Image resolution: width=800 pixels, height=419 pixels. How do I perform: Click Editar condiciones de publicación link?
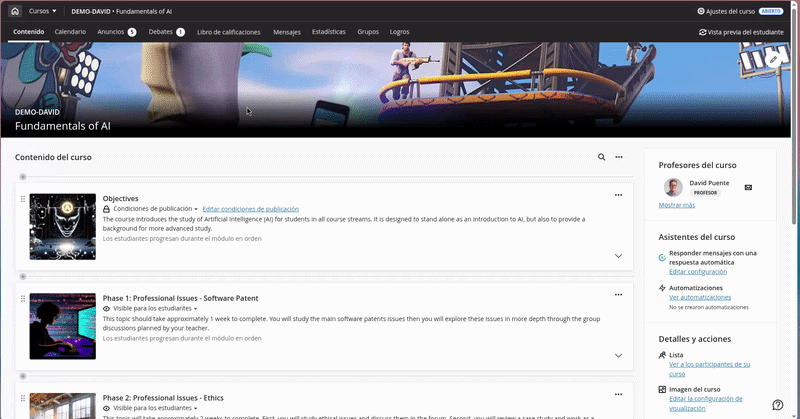tap(251, 209)
